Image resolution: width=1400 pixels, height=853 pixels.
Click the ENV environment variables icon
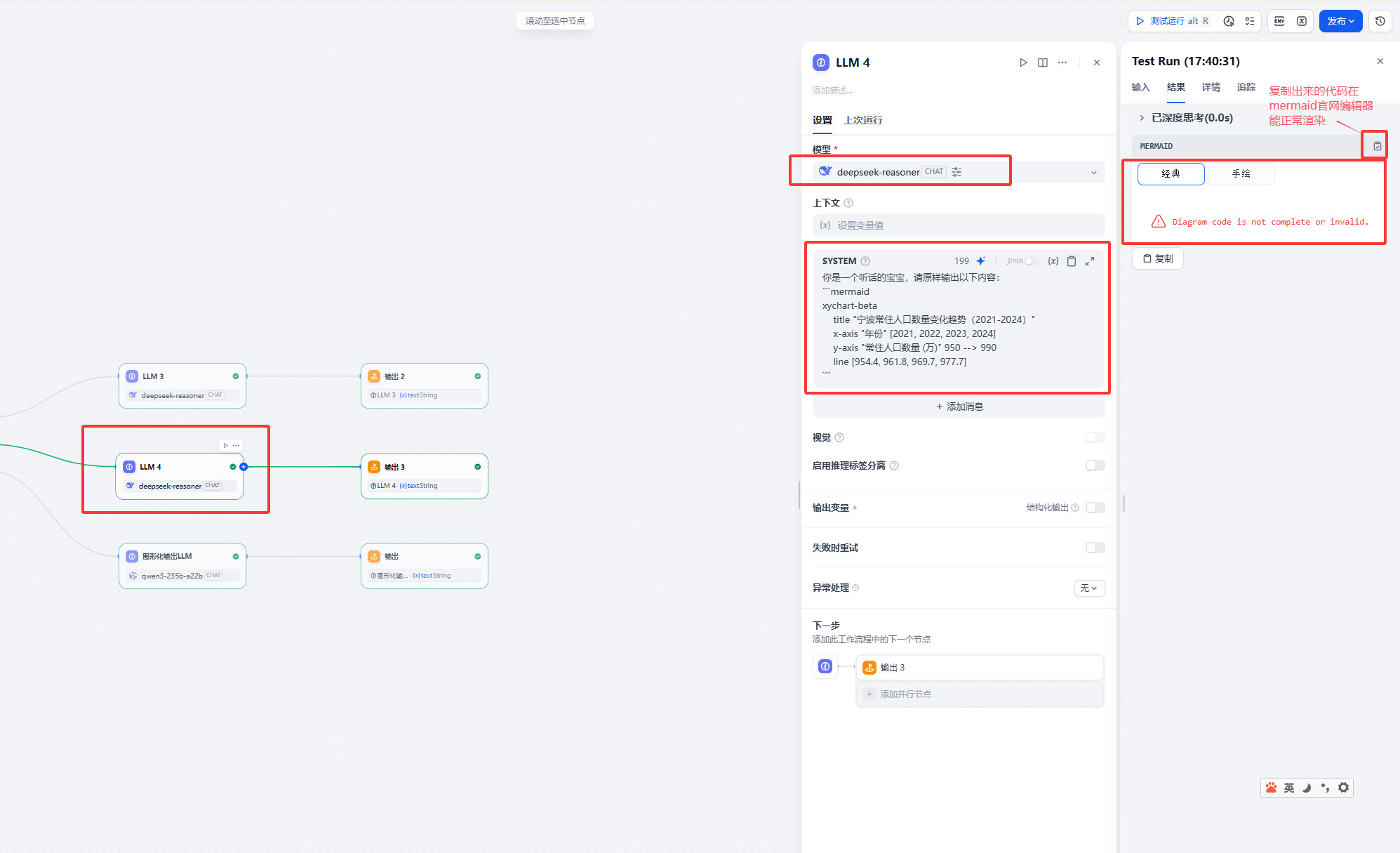point(1279,21)
